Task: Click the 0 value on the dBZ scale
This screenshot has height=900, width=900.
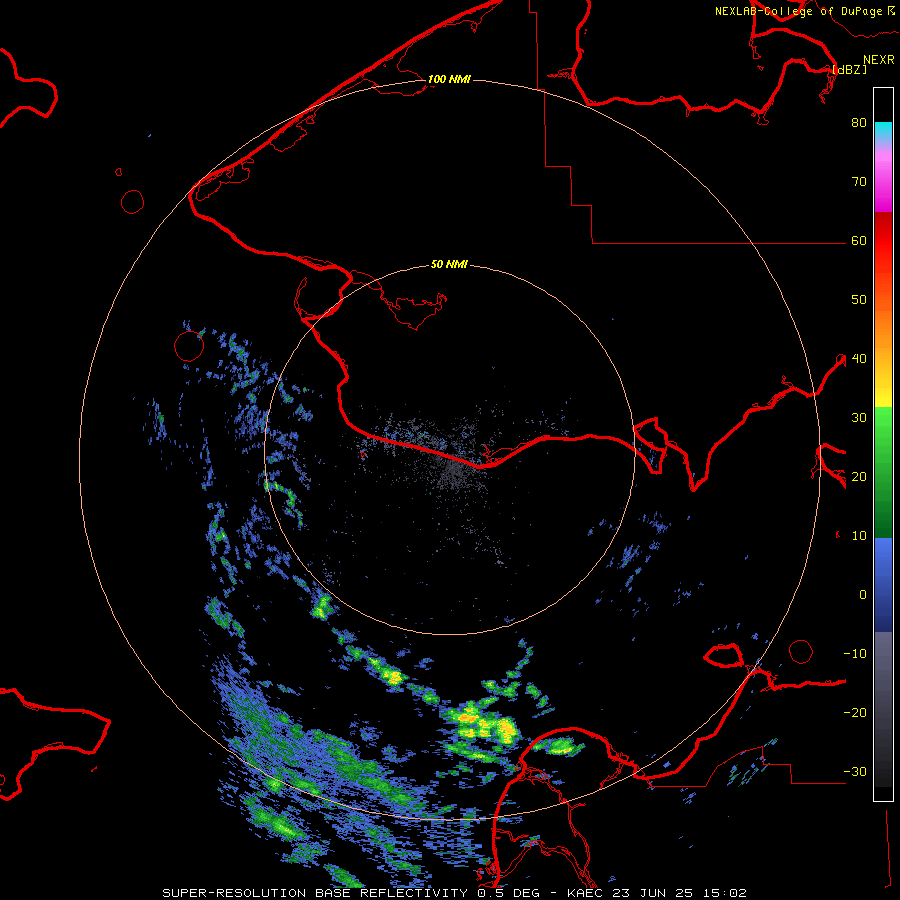Action: tap(863, 595)
